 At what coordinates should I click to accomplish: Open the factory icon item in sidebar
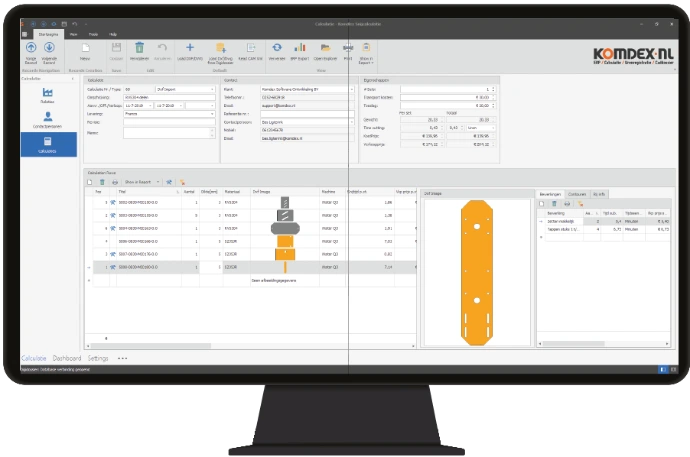click(x=48, y=95)
